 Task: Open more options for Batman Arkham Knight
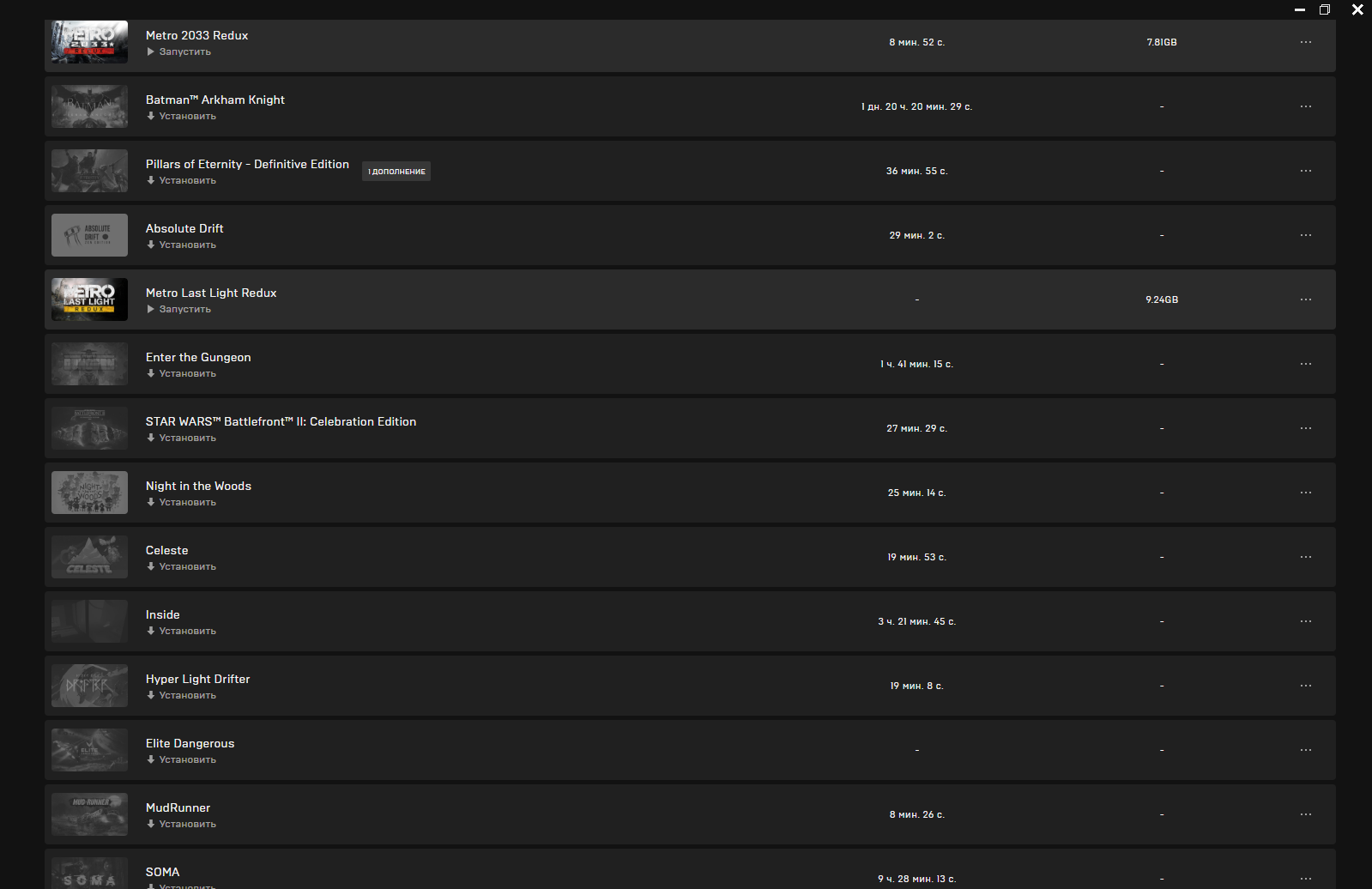click(x=1305, y=106)
